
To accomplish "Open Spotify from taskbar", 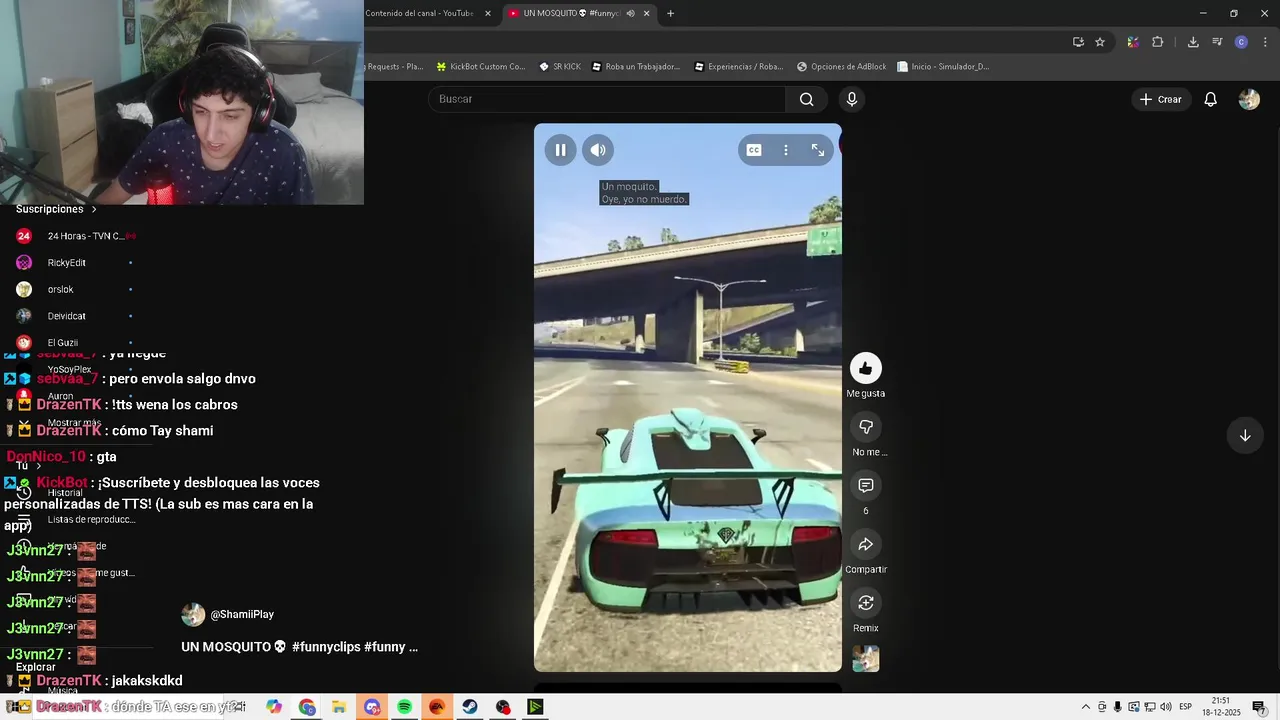I will [x=404, y=707].
